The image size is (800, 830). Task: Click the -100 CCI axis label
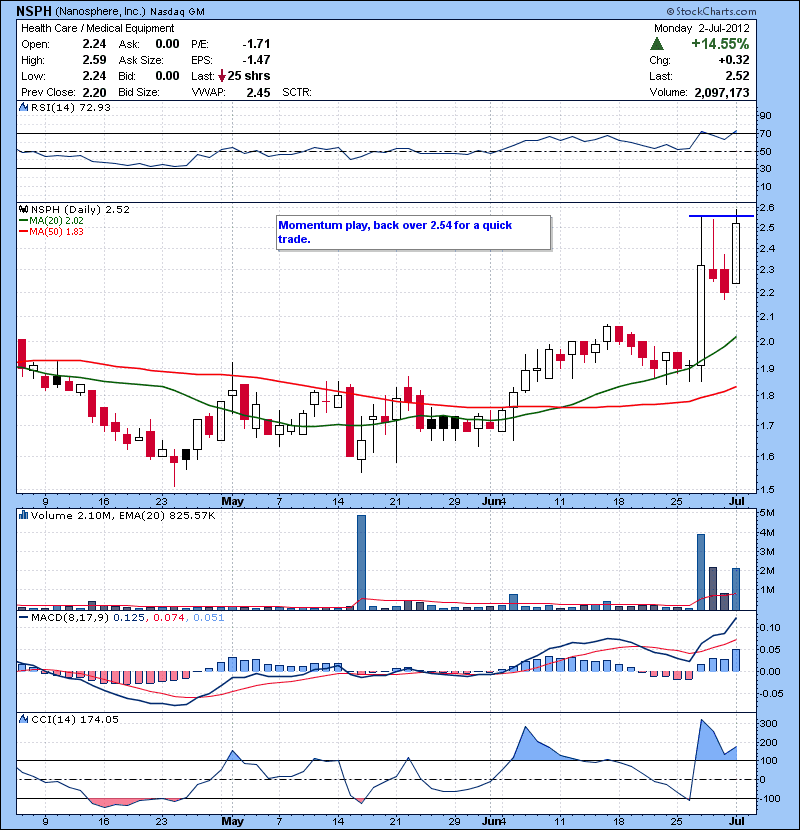tap(769, 798)
